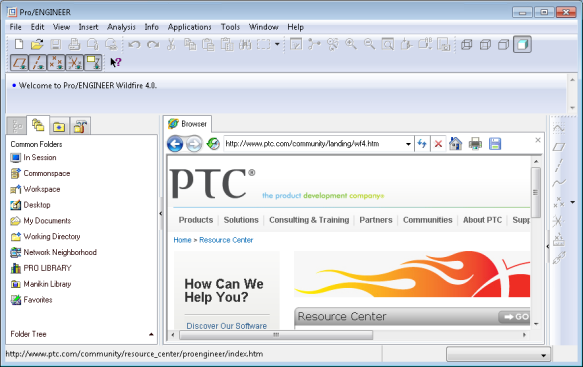Switch to hidden line display mode
Image resolution: width=583 pixels, height=367 pixels.
tap(485, 44)
